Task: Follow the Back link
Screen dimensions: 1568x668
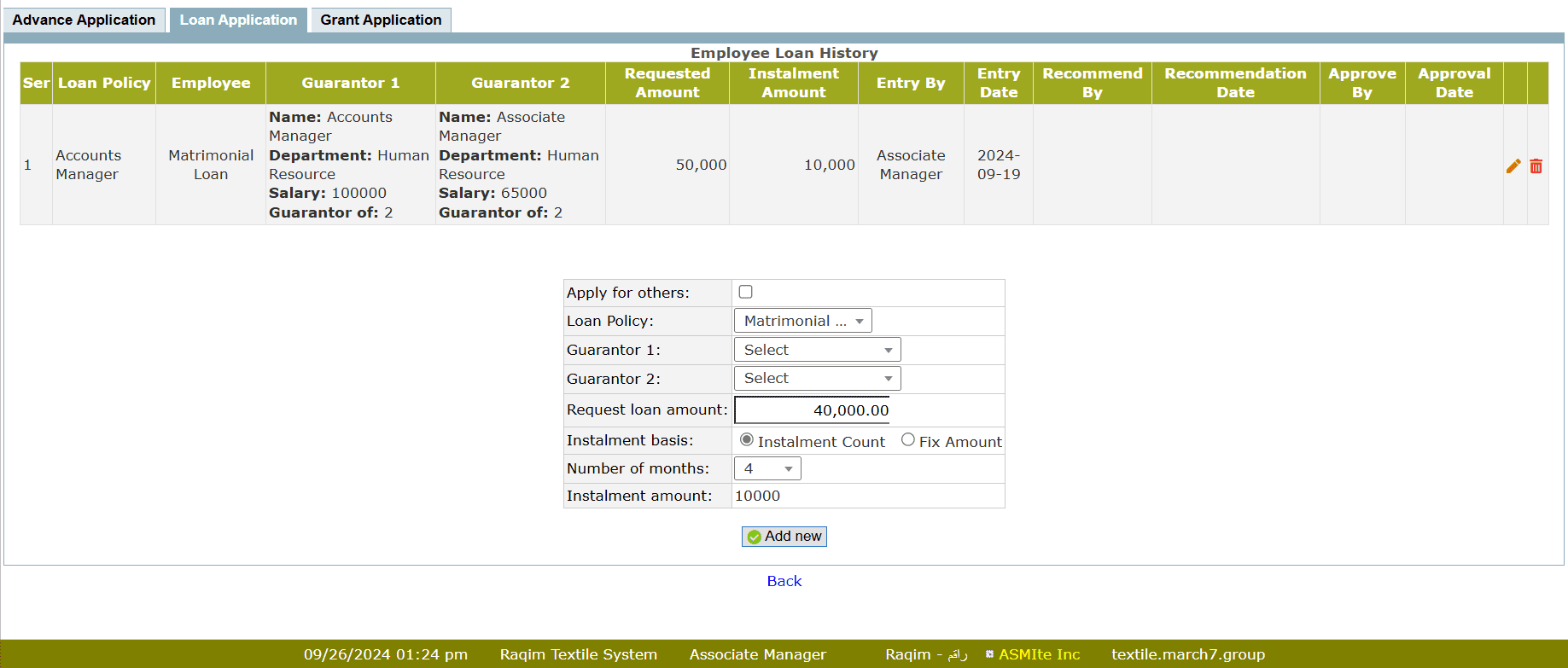Action: coord(784,581)
